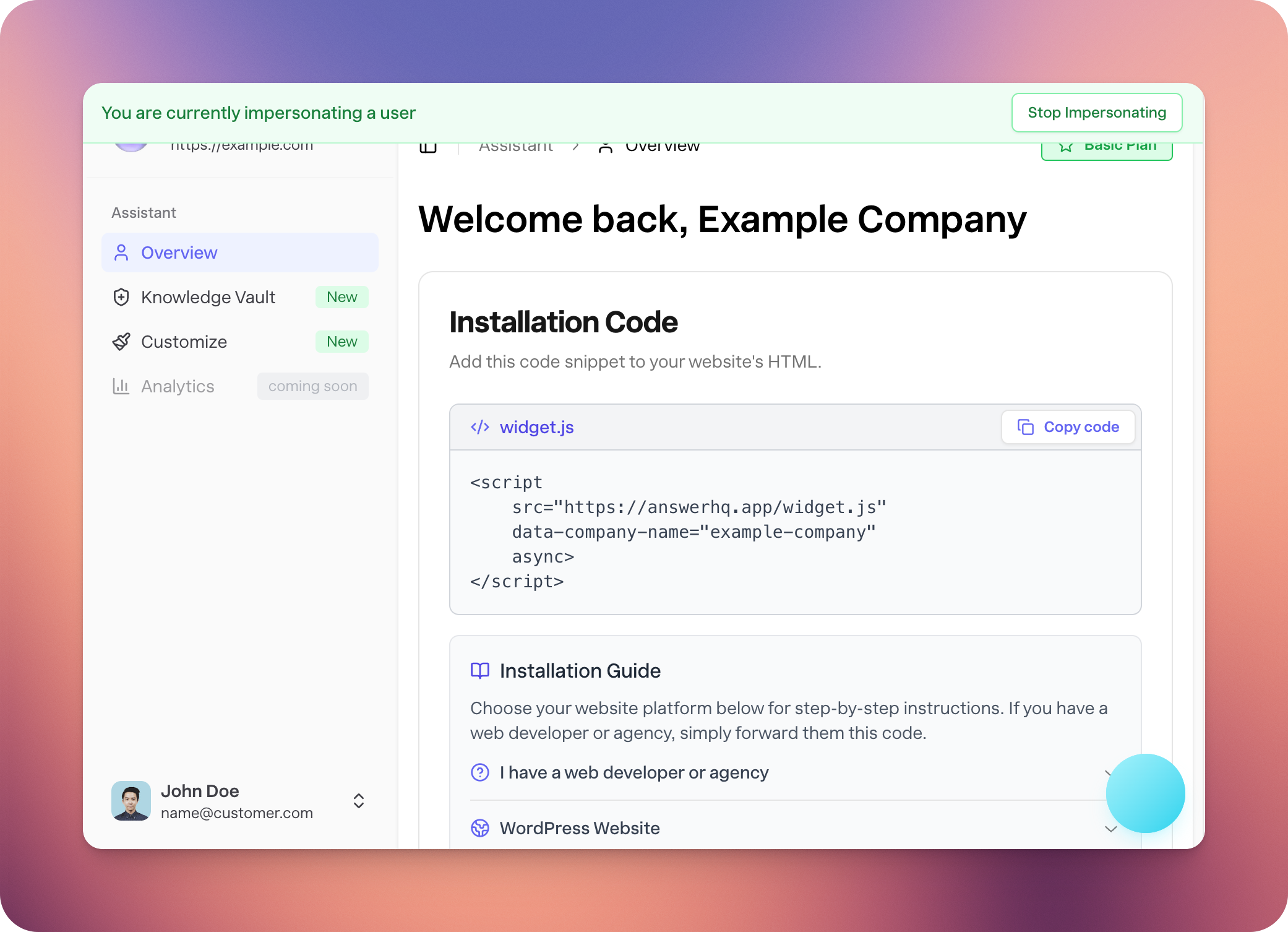Open the Overview menu item in sidebar
The width and height of the screenshot is (1288, 932).
tap(240, 252)
